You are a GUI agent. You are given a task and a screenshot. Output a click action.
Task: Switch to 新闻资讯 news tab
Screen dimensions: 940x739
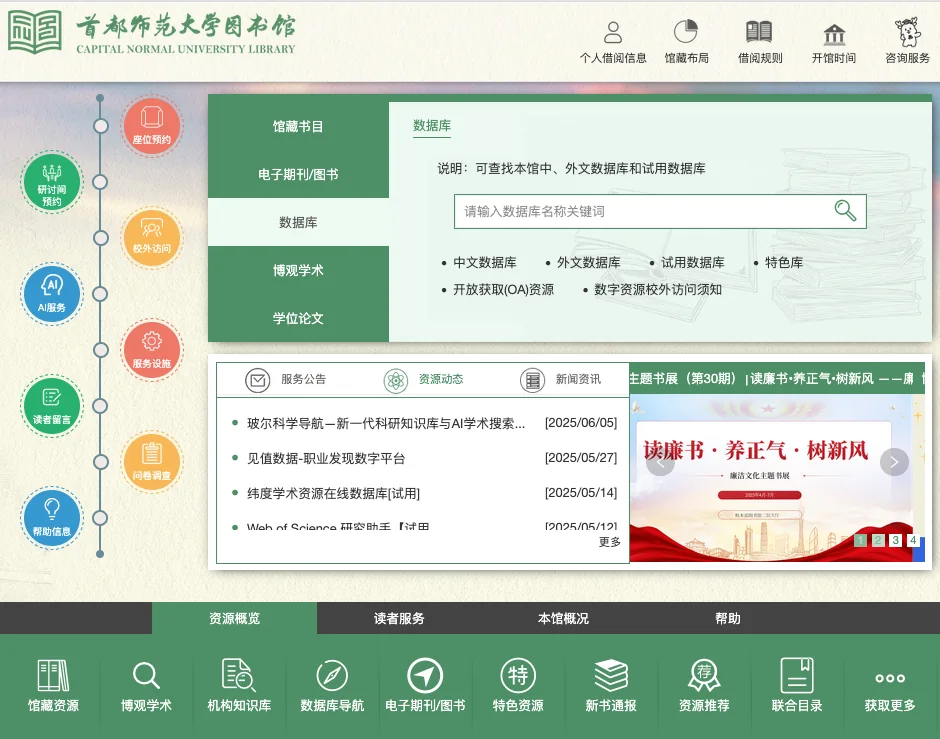click(x=561, y=380)
